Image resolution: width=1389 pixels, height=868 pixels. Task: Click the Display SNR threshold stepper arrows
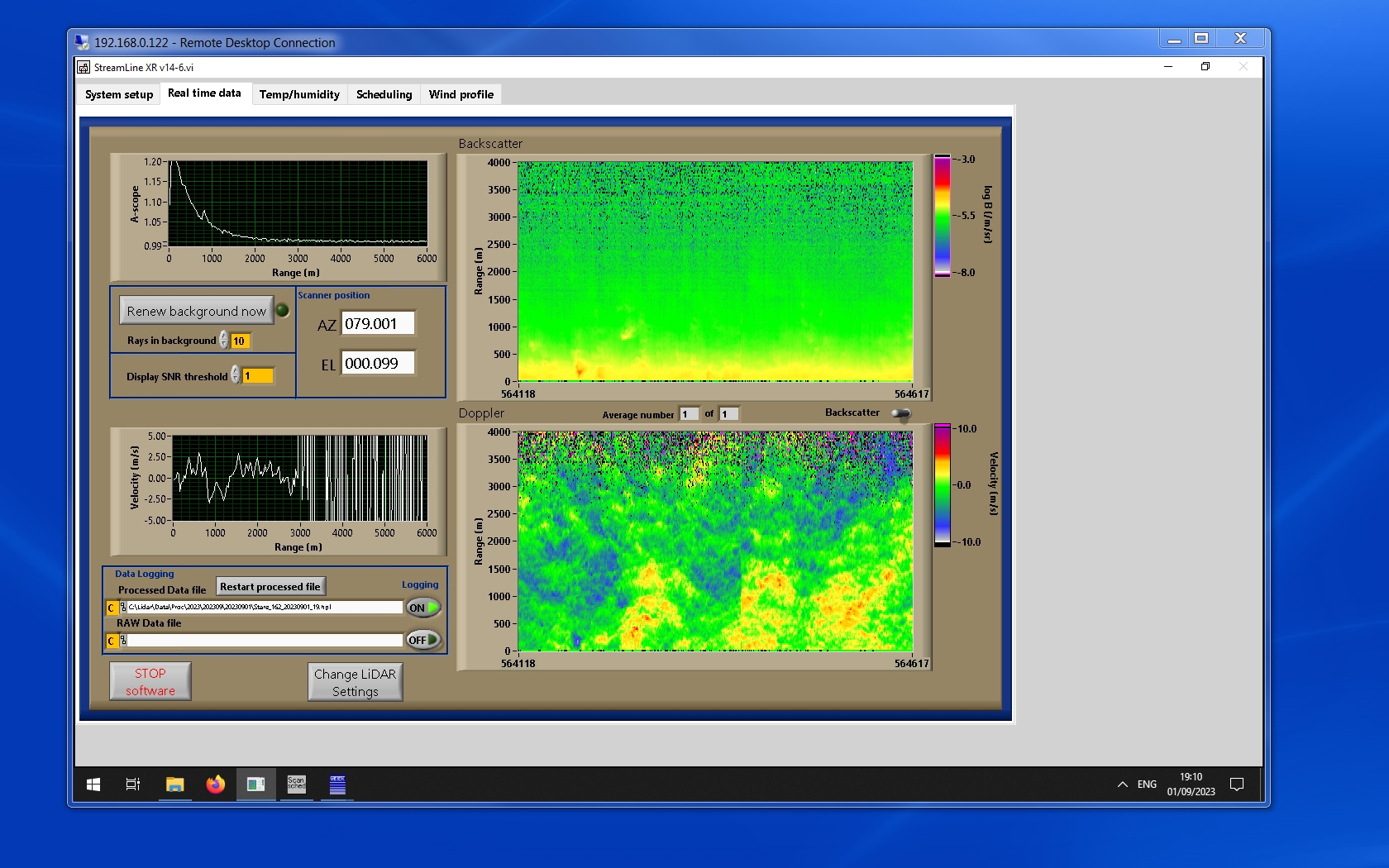click(x=236, y=375)
